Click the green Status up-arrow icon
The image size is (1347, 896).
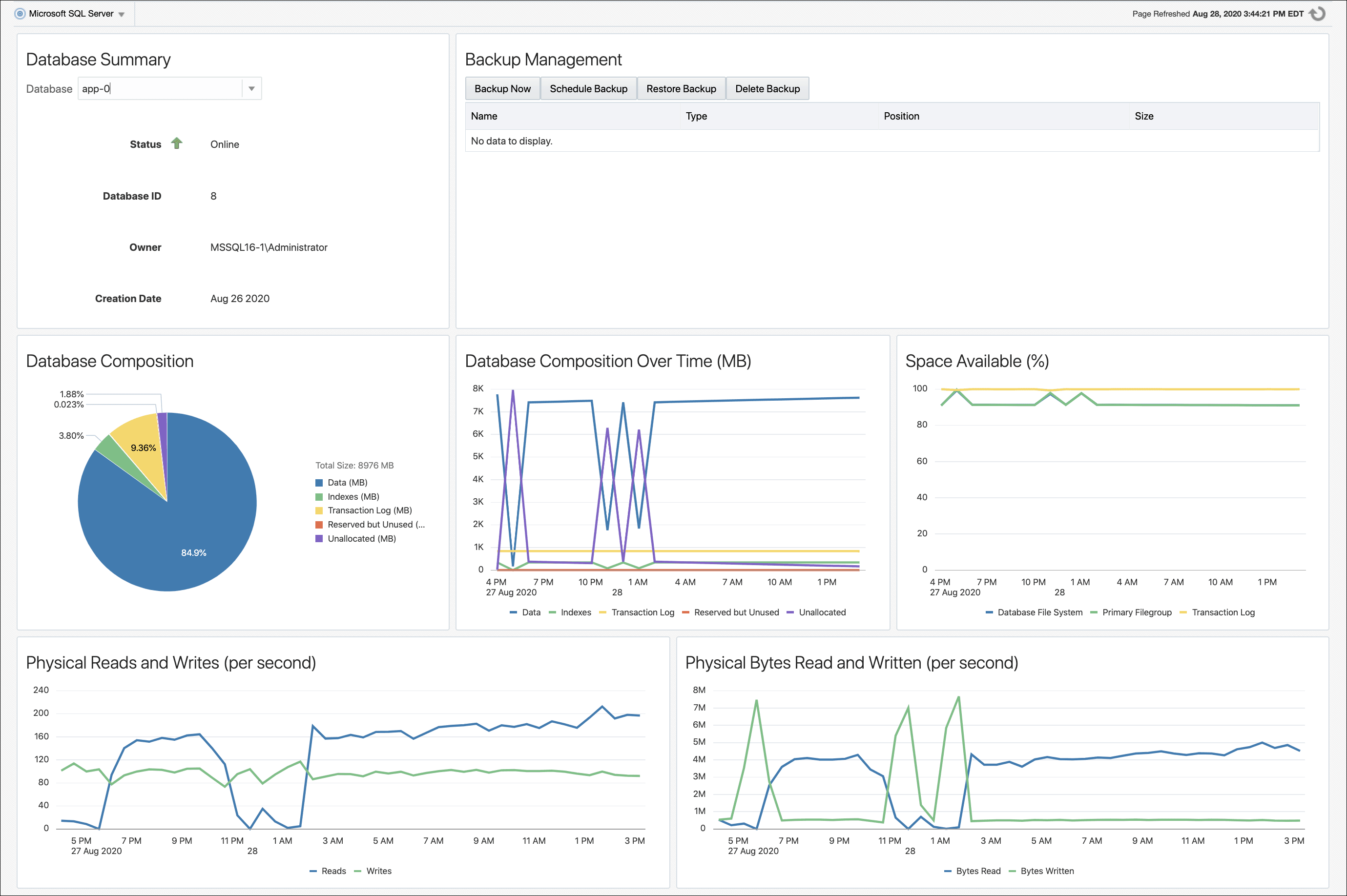177,143
